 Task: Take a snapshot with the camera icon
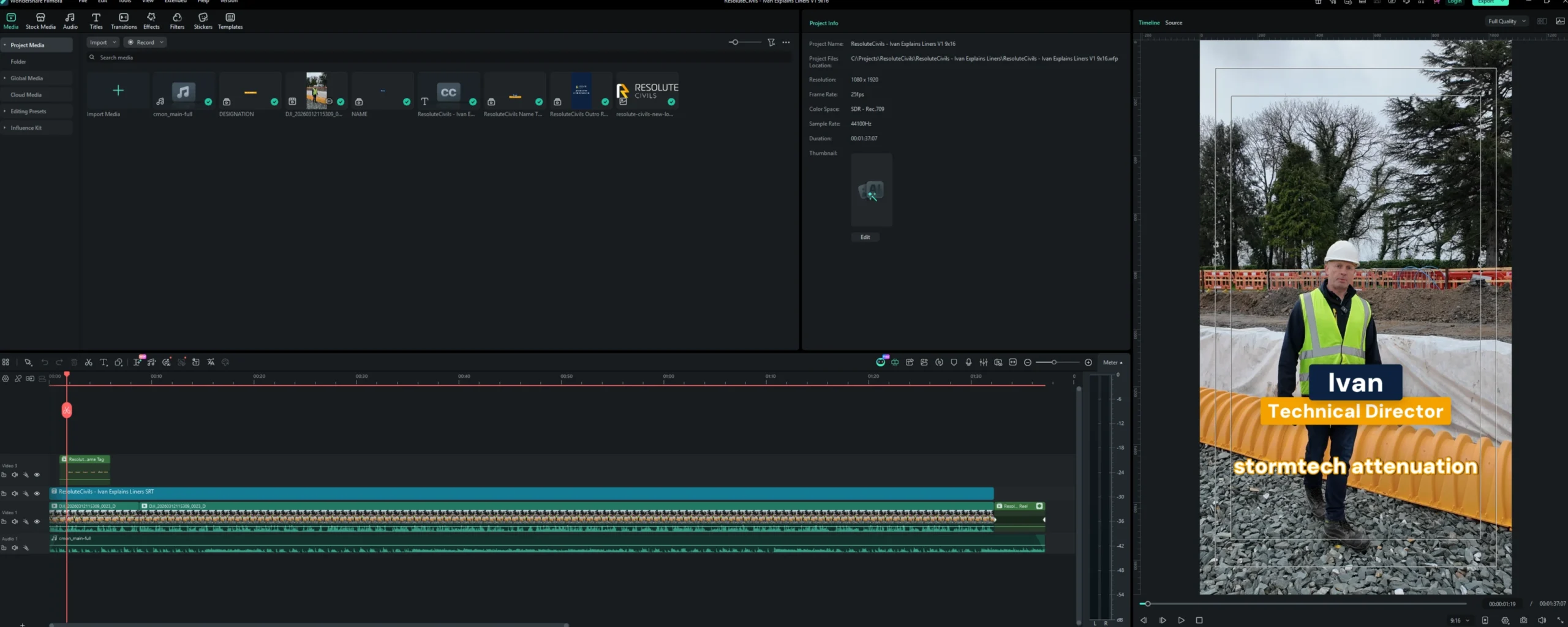point(1523,620)
